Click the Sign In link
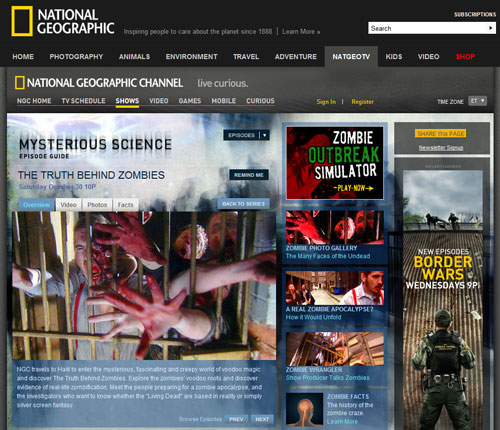The width and height of the screenshot is (500, 430). [x=326, y=102]
